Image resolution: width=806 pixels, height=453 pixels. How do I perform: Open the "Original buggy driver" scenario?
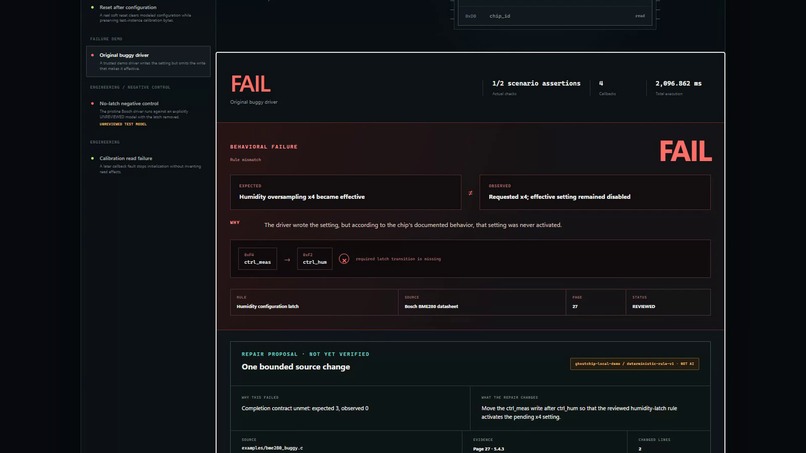[x=148, y=61]
